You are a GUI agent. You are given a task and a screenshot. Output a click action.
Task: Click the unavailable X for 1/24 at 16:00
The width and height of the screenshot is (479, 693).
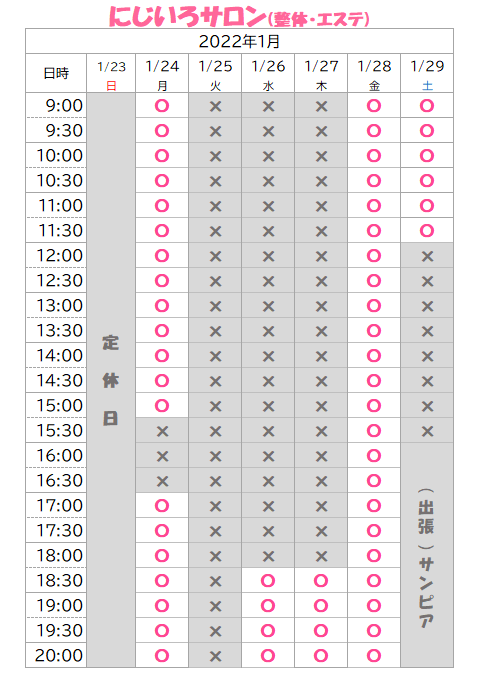(x=162, y=456)
